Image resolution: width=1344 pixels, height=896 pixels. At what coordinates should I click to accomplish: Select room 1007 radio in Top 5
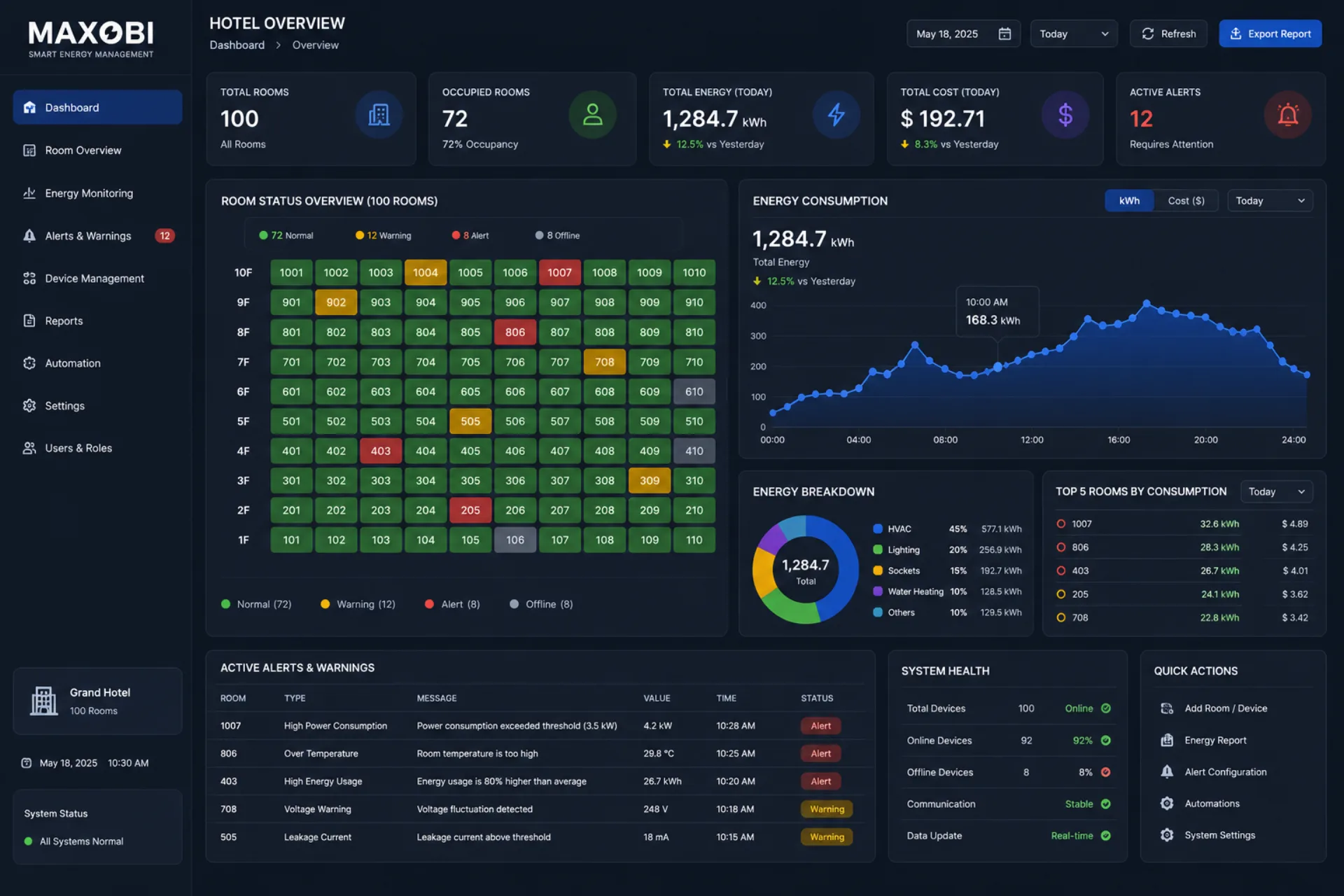click(1061, 524)
